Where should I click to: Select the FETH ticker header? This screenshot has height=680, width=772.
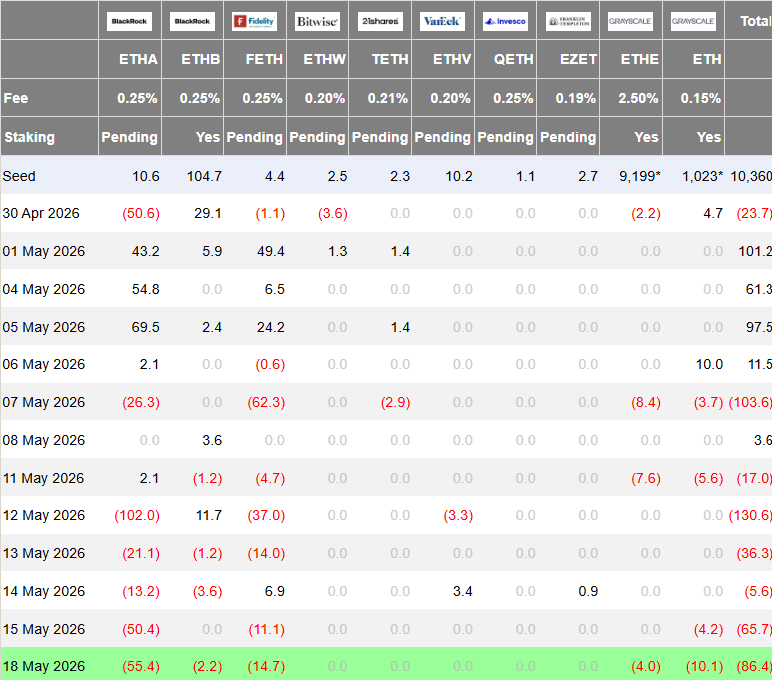click(x=264, y=59)
